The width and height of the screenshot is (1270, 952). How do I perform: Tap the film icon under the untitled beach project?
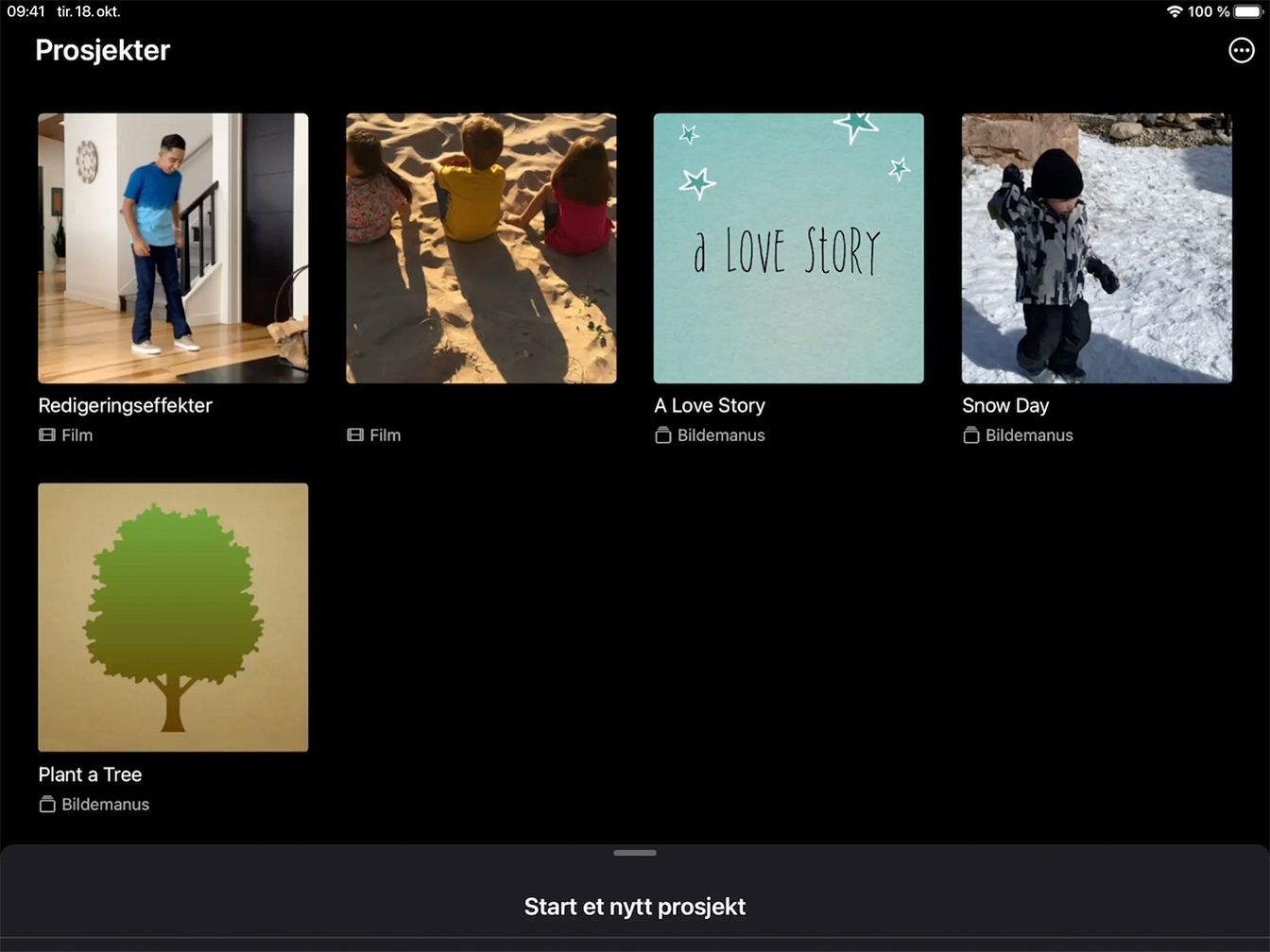[x=355, y=435]
